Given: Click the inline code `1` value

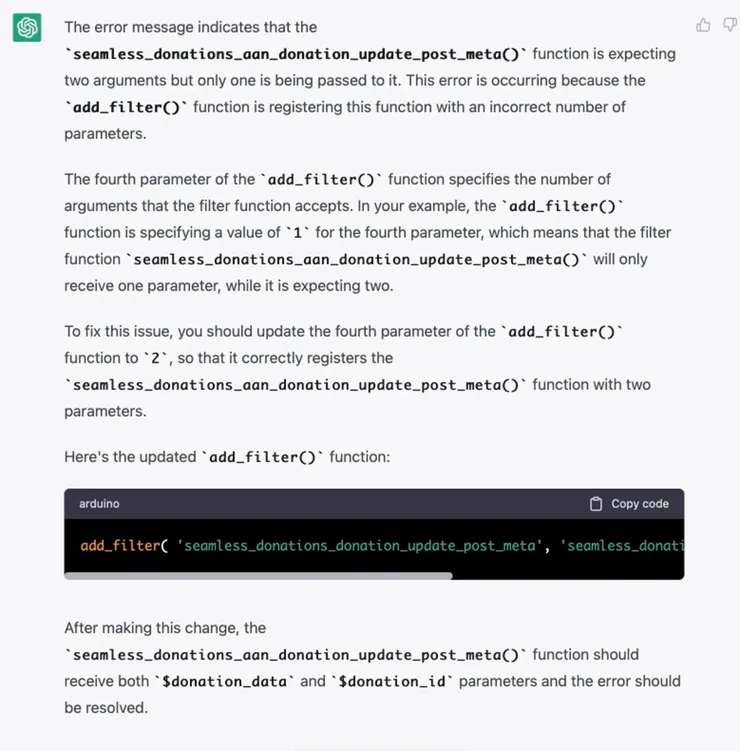Looking at the screenshot, I should click(x=297, y=233).
